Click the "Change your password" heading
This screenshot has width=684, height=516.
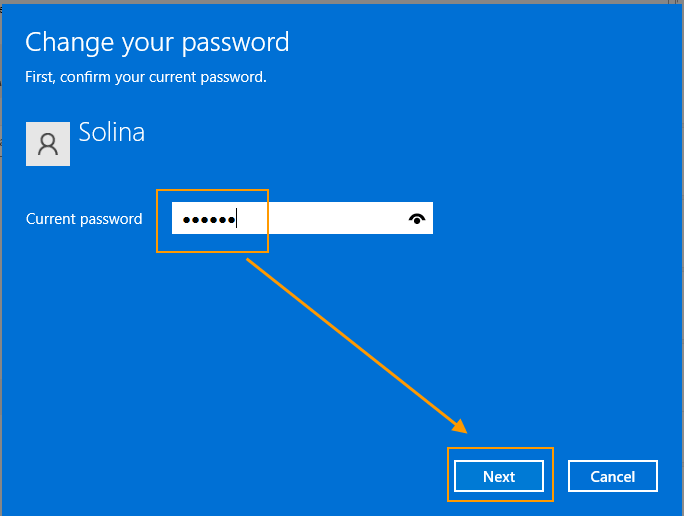coord(157,42)
